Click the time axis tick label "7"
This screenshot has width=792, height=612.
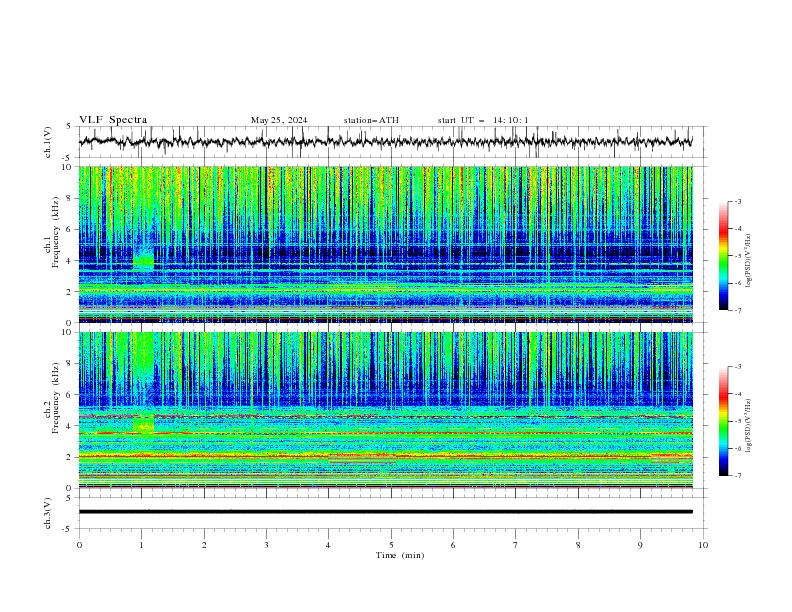pos(516,545)
